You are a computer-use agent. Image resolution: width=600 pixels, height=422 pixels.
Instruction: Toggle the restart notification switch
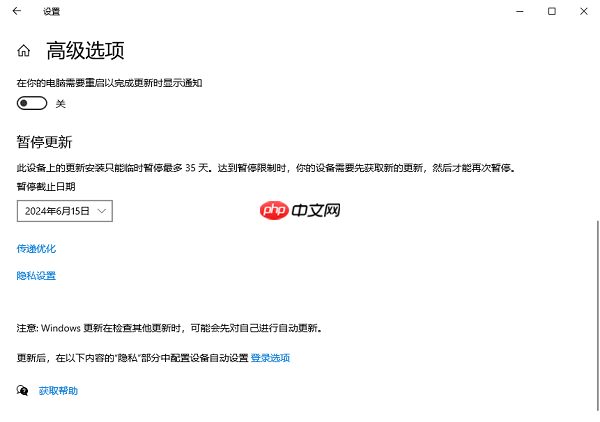(32, 103)
